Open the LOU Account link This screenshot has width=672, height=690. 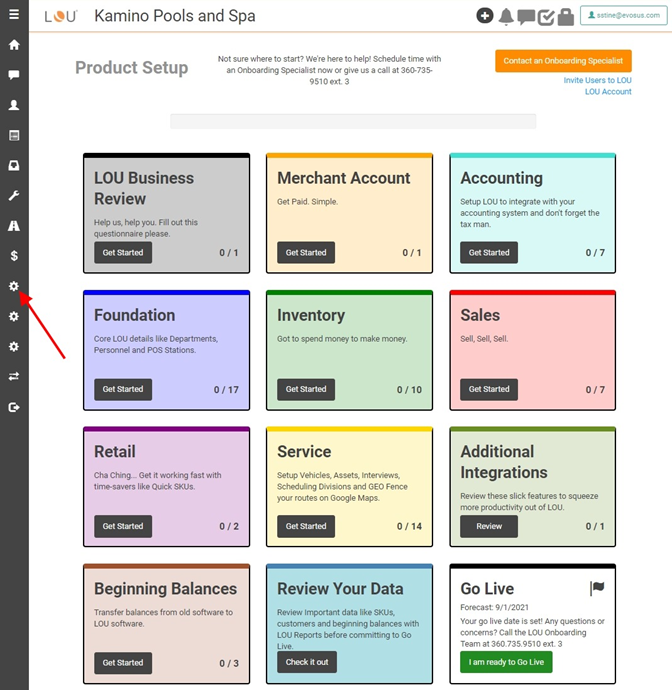point(608,92)
